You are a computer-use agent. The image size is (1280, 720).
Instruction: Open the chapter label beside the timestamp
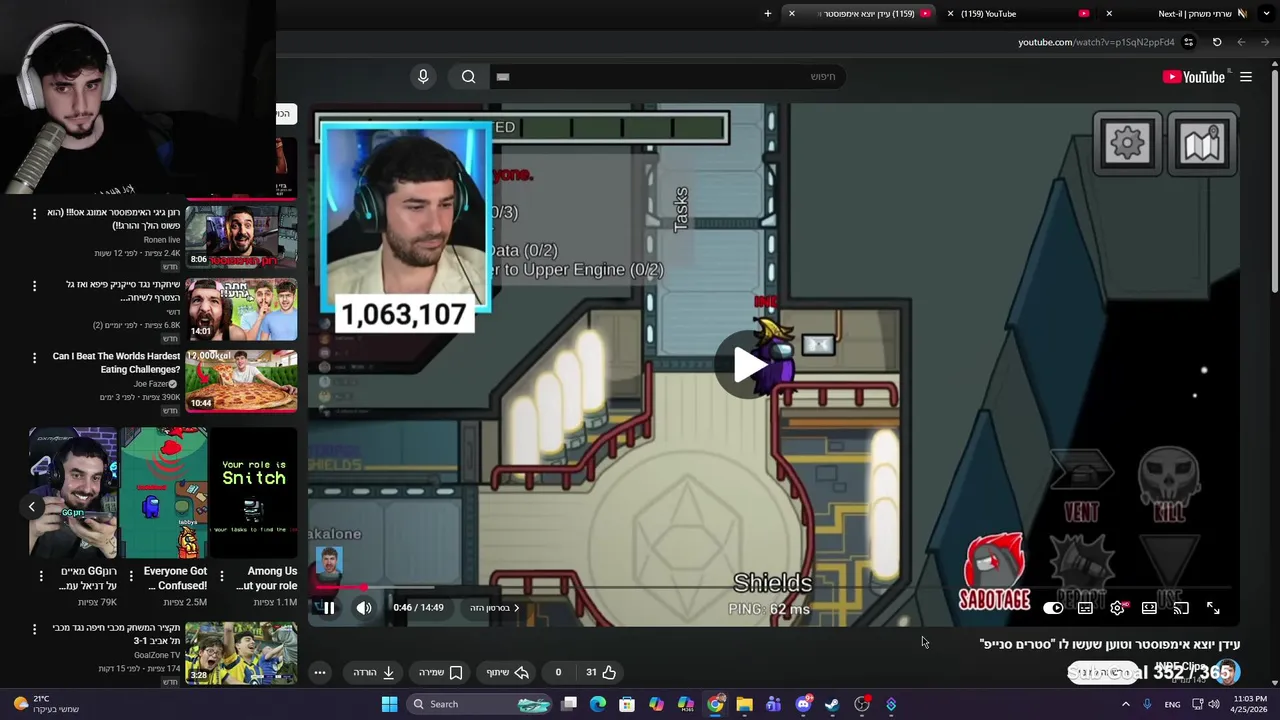(495, 608)
